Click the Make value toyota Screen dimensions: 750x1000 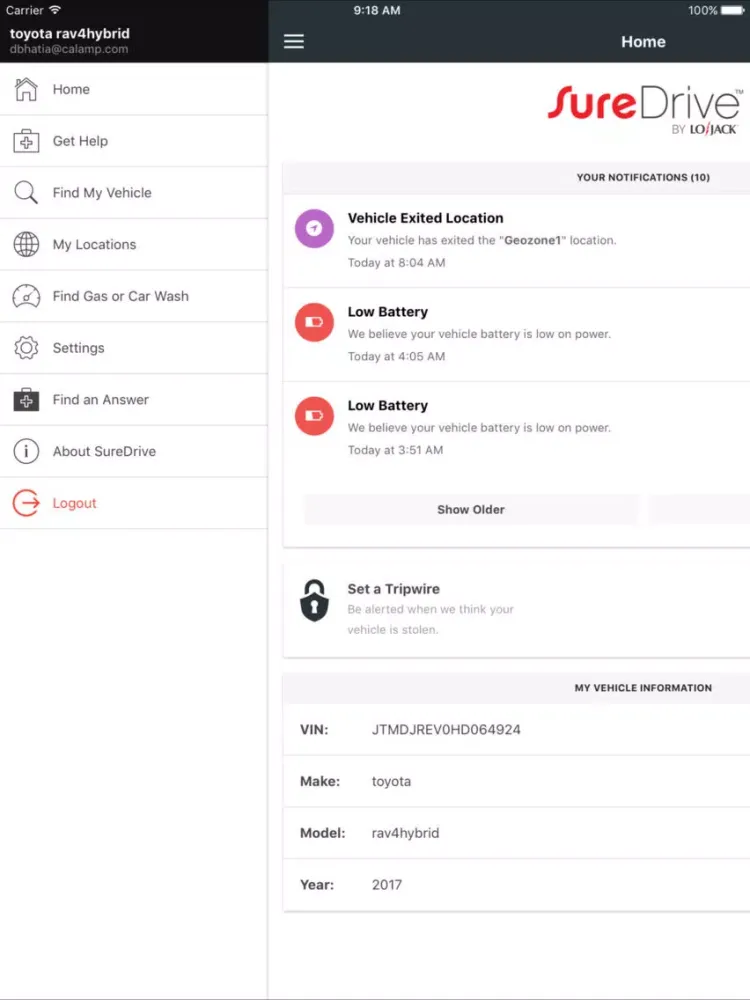[392, 781]
